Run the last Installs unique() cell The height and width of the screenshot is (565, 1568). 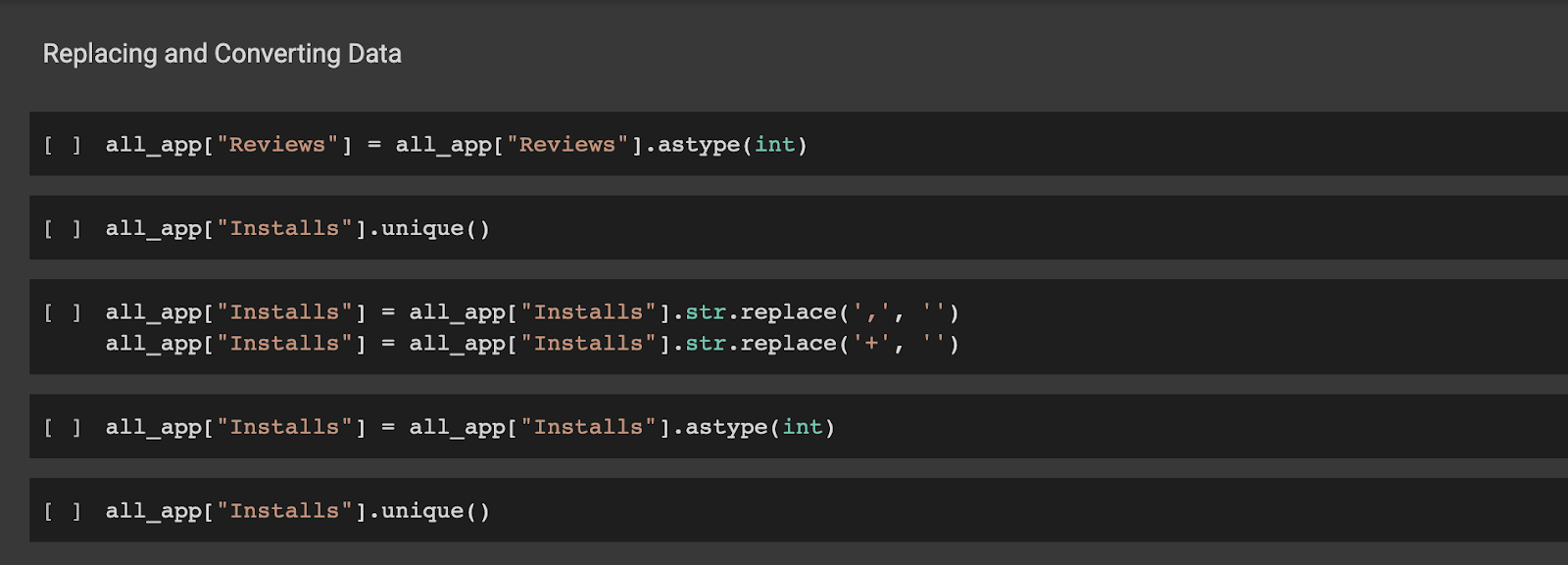tap(62, 511)
